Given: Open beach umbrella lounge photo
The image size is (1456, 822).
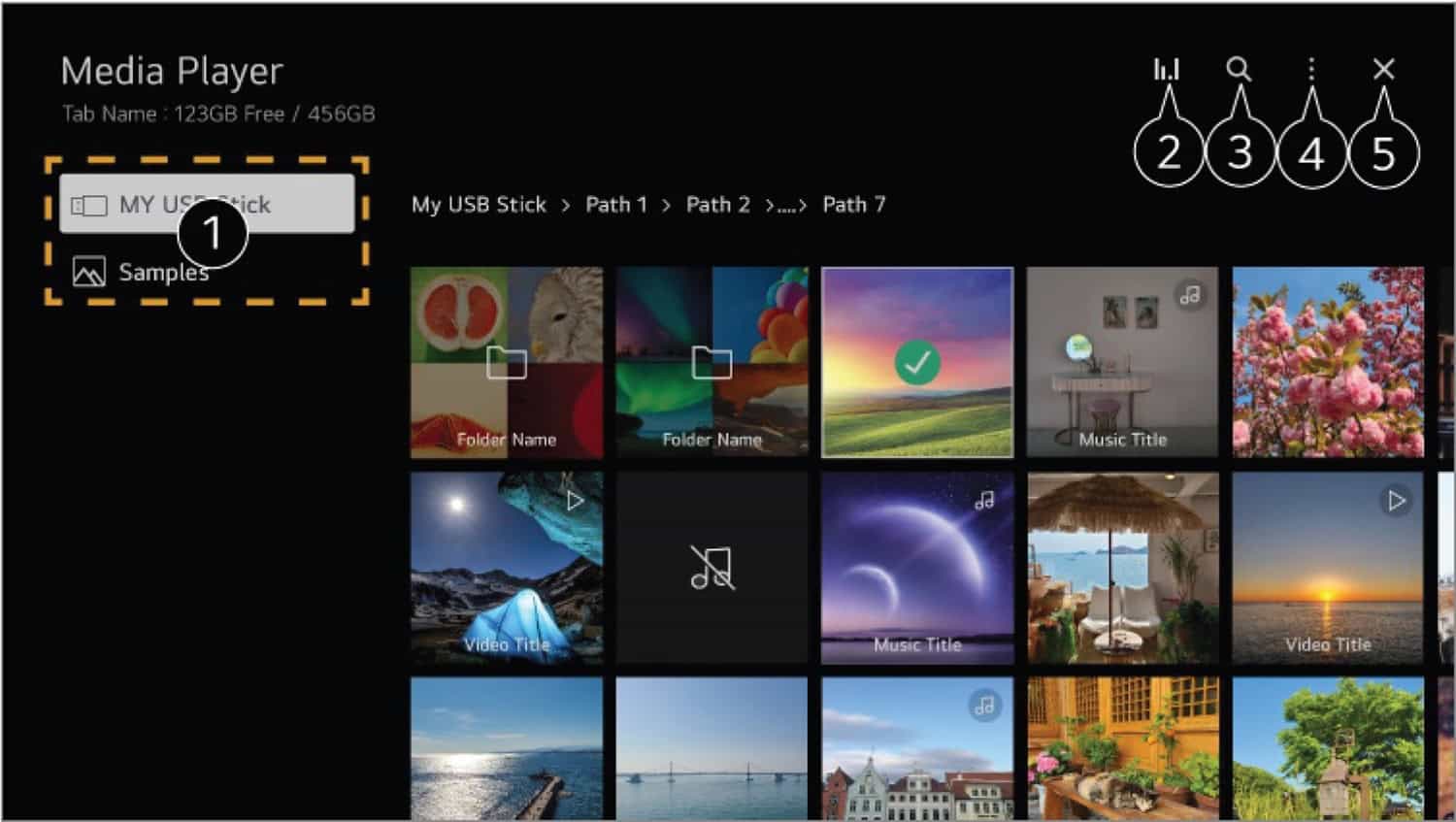Looking at the screenshot, I should 1122,568.
